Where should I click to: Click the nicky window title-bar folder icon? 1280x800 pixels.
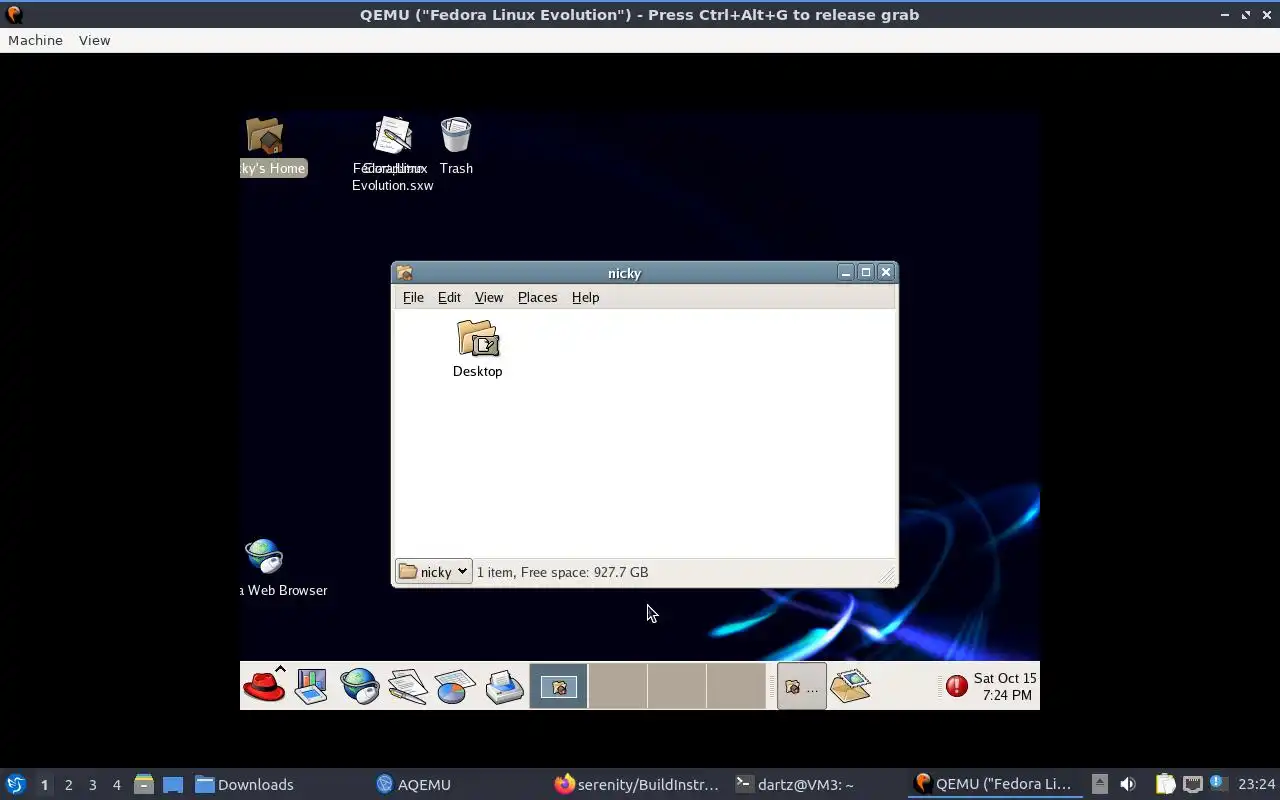[404, 272]
